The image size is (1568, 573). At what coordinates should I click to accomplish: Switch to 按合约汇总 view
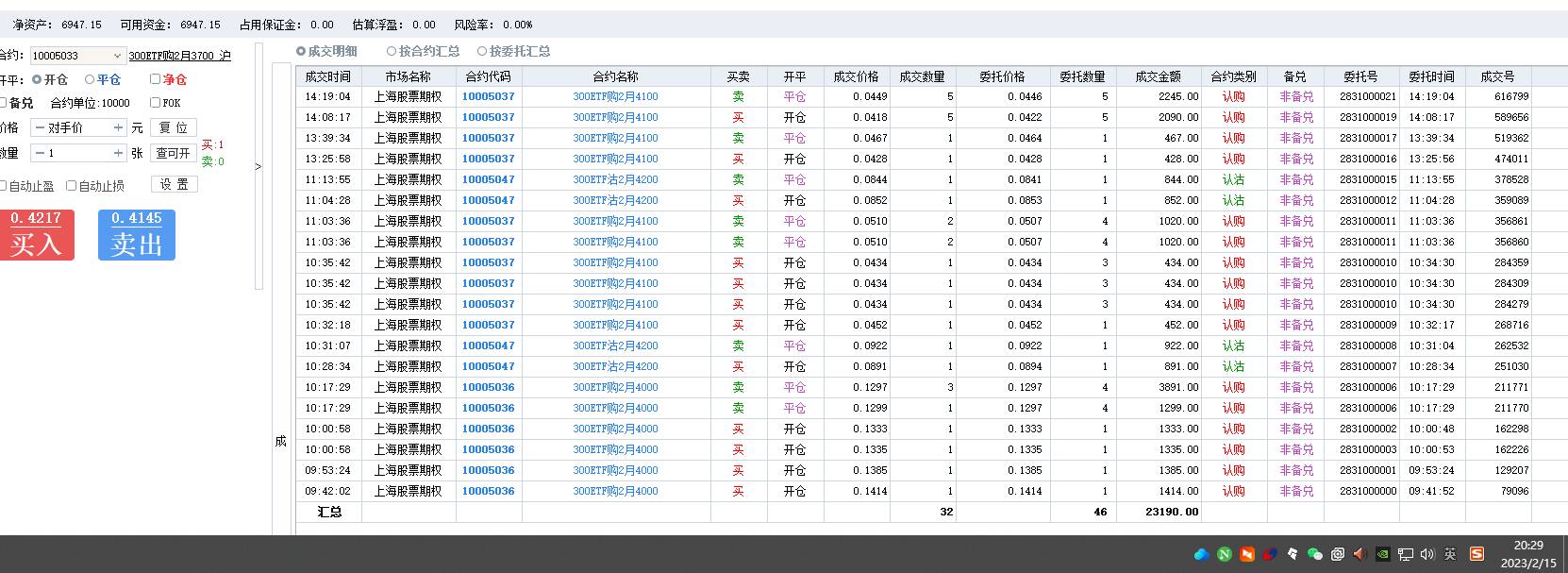[392, 51]
